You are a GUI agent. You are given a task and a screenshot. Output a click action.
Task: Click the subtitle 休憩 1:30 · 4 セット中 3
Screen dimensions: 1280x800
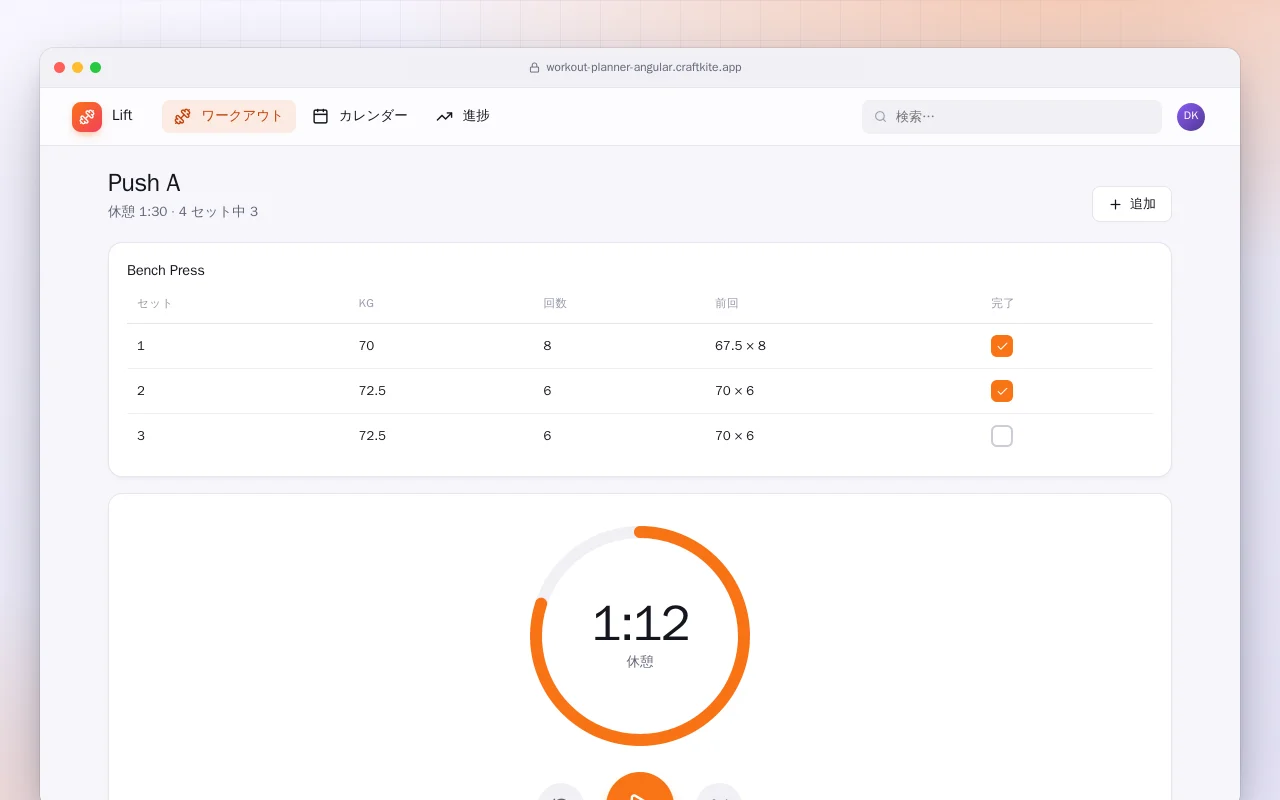click(x=183, y=212)
